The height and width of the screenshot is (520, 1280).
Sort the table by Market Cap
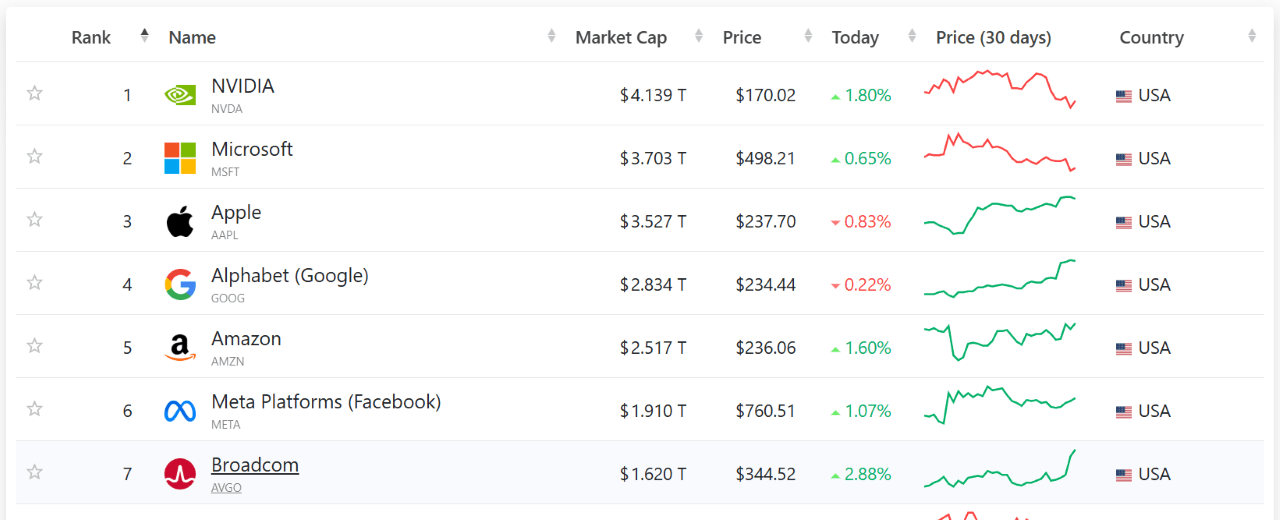tap(621, 38)
